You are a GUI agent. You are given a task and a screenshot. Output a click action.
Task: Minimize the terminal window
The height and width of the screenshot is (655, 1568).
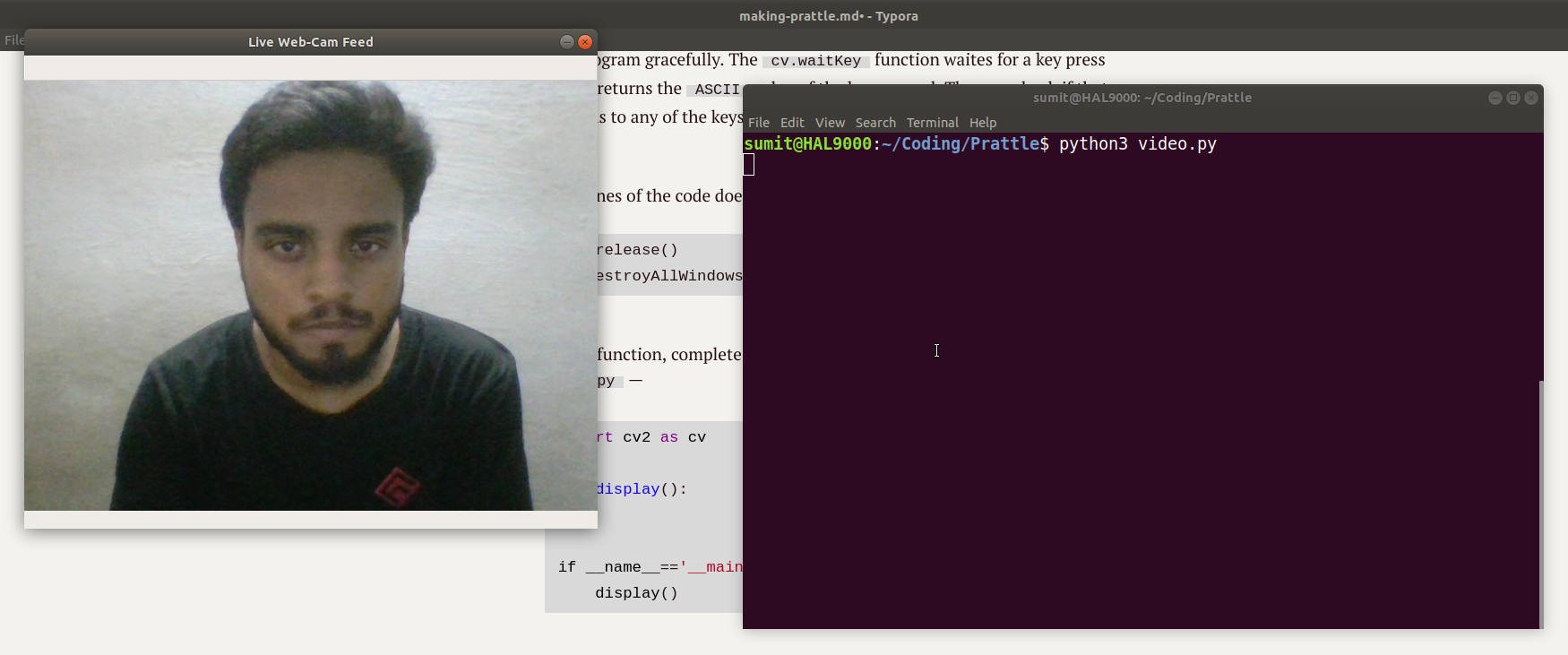[1495, 98]
